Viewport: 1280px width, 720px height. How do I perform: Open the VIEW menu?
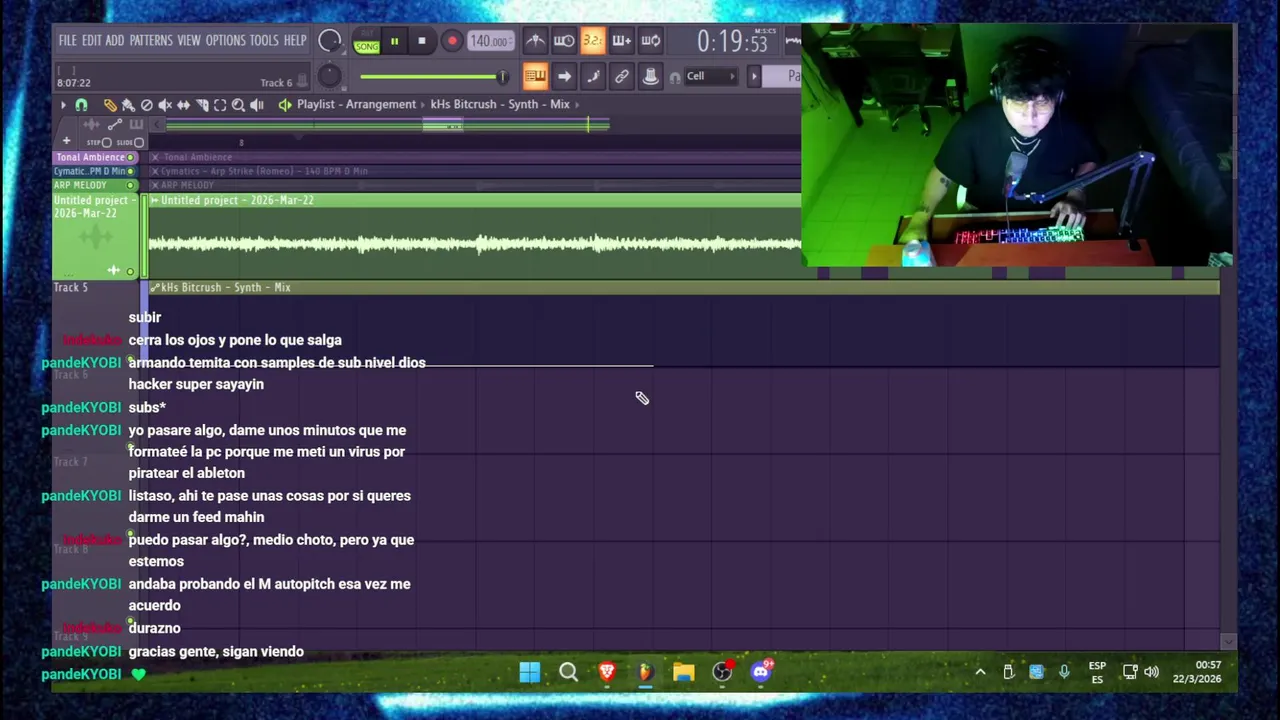tap(189, 41)
